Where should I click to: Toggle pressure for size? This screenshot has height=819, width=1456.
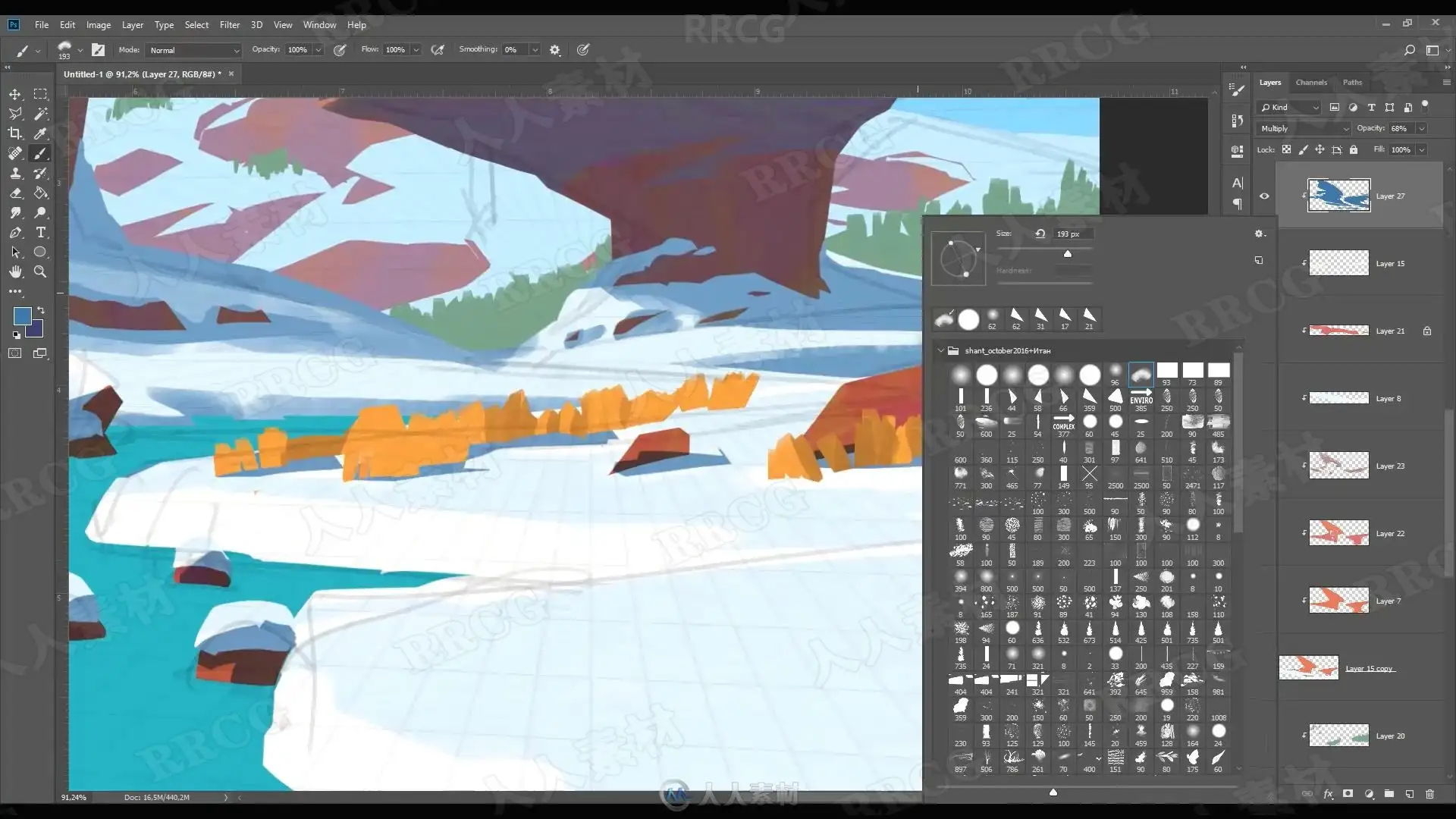tap(582, 50)
